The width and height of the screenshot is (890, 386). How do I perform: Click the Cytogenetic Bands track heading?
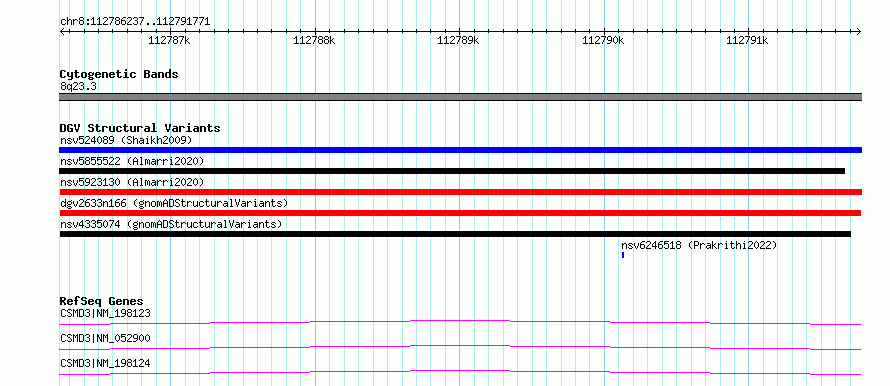(x=119, y=74)
